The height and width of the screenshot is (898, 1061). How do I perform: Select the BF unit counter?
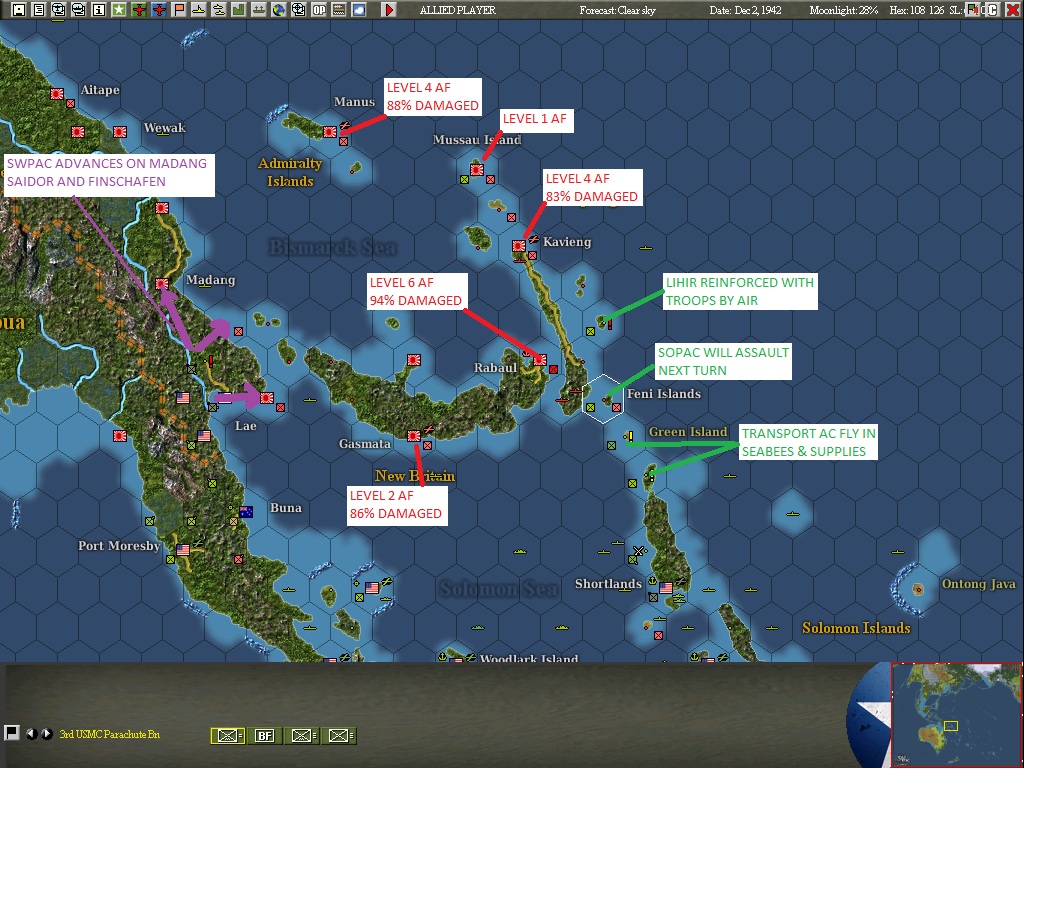[265, 736]
